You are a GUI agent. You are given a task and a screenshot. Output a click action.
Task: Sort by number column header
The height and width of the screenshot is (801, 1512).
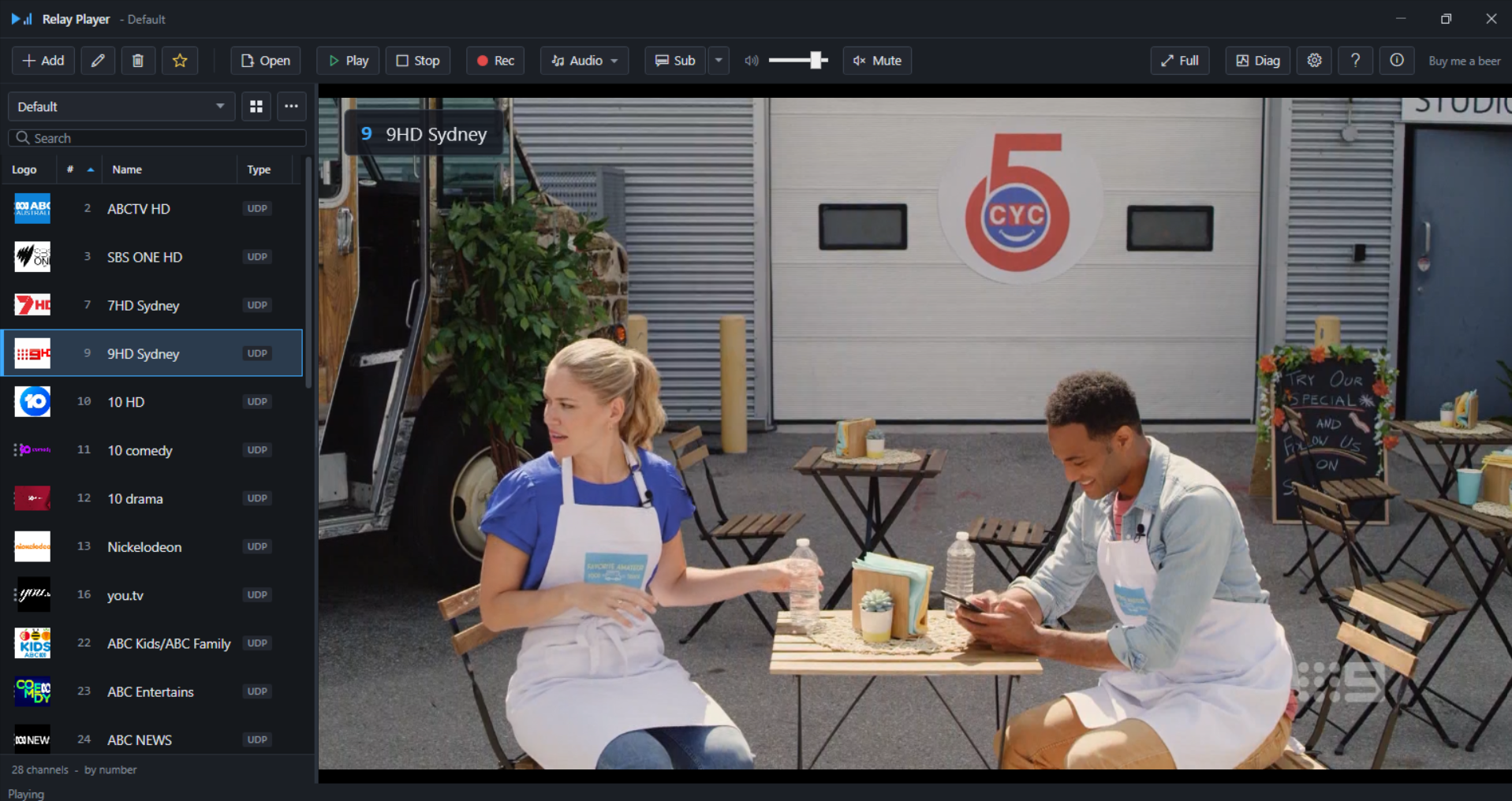tap(79, 170)
